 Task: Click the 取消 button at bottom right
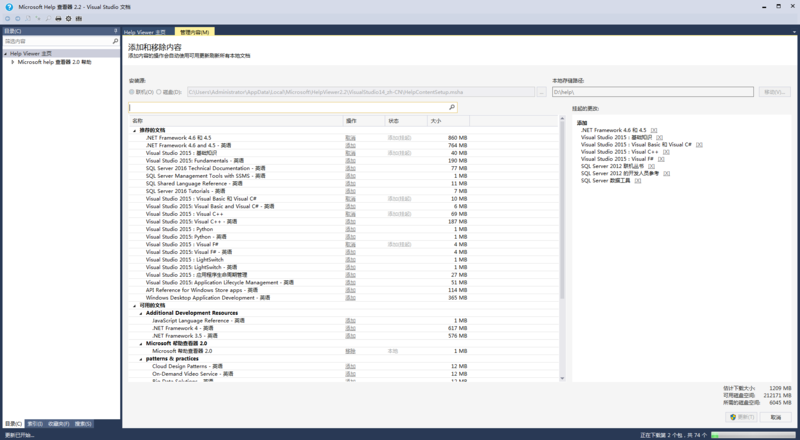[x=775, y=417]
